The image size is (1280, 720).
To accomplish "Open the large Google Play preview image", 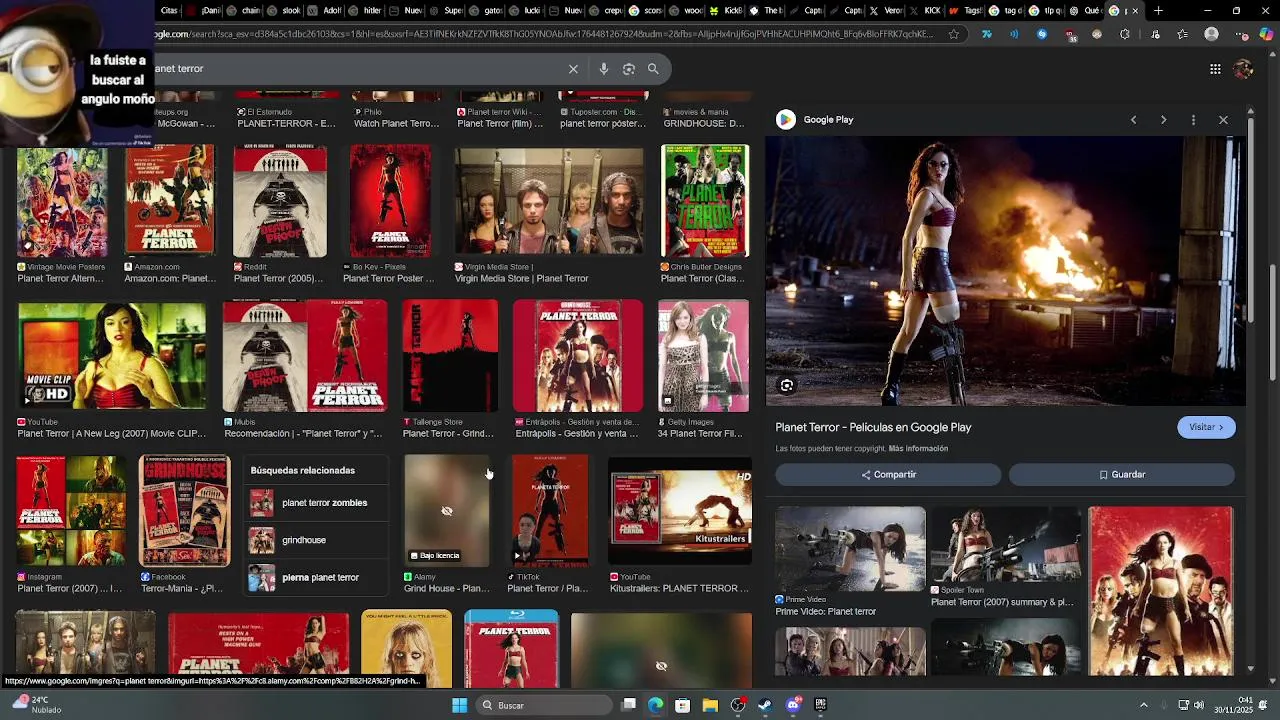I will pos(1005,271).
